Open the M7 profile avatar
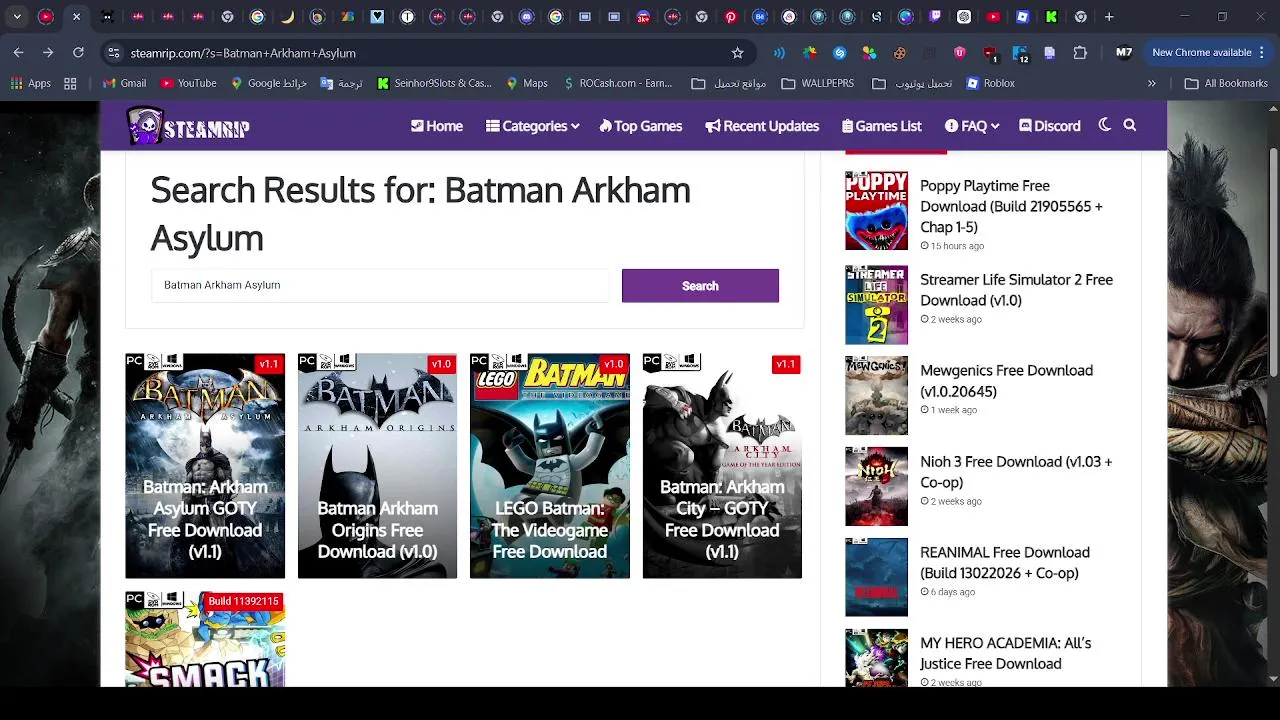This screenshot has width=1280, height=720. tap(1124, 53)
